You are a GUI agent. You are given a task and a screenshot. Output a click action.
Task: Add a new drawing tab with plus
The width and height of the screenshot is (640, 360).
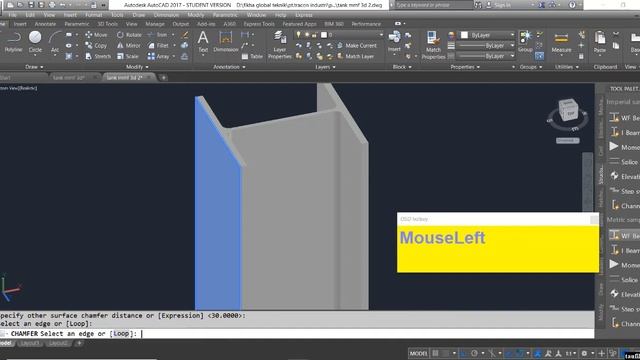coord(163,78)
